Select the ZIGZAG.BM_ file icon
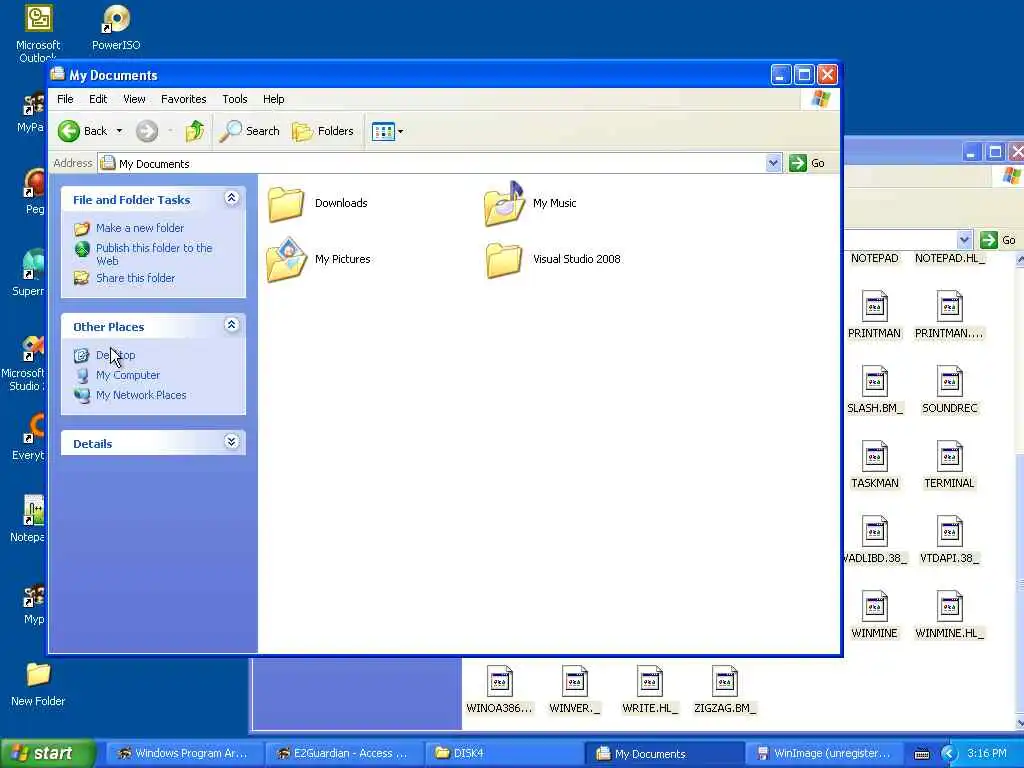 (725, 681)
